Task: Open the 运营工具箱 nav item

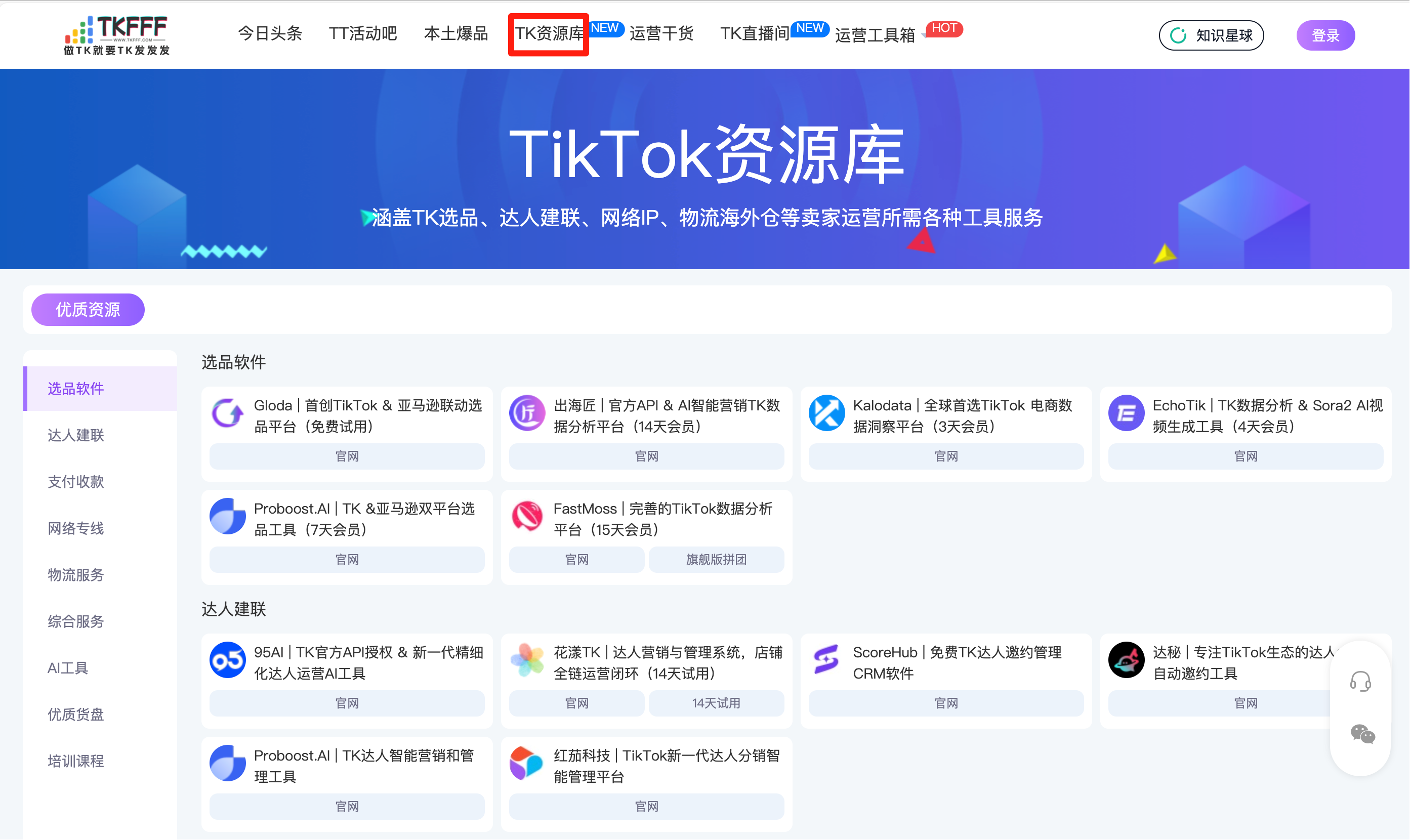Action: [875, 35]
